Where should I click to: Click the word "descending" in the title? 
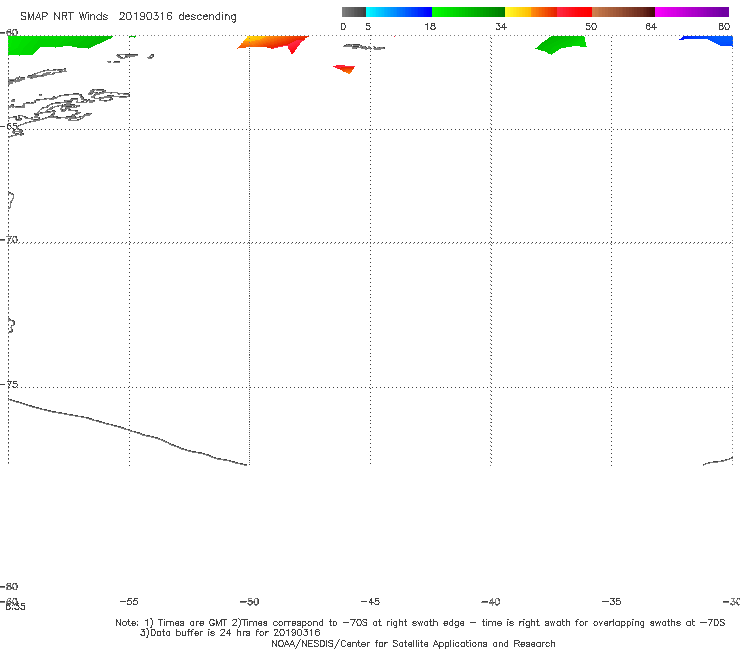pyautogui.click(x=207, y=17)
